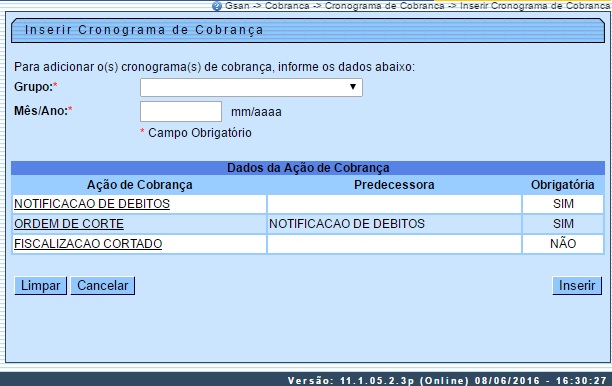
Task: Click the Ação de Cobrança column header
Action: 139,185
